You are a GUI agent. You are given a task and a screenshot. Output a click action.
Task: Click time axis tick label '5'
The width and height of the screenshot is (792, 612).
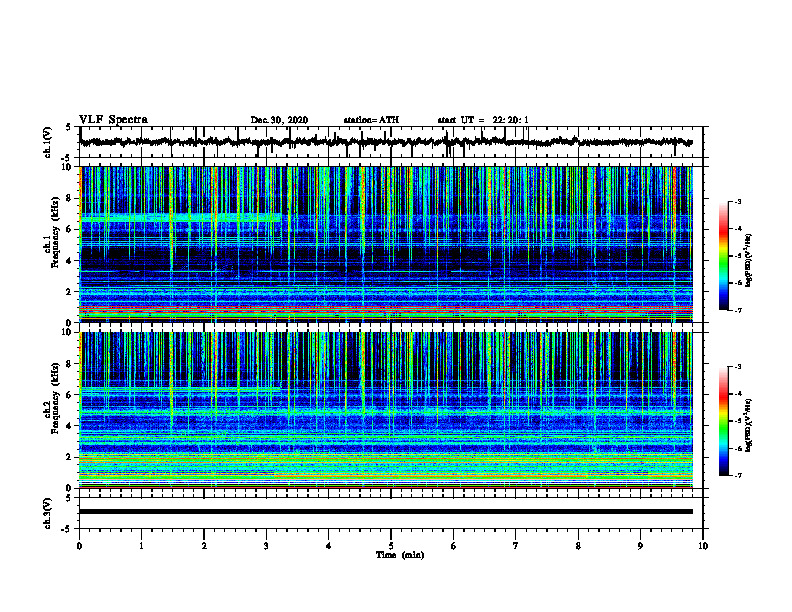point(391,546)
